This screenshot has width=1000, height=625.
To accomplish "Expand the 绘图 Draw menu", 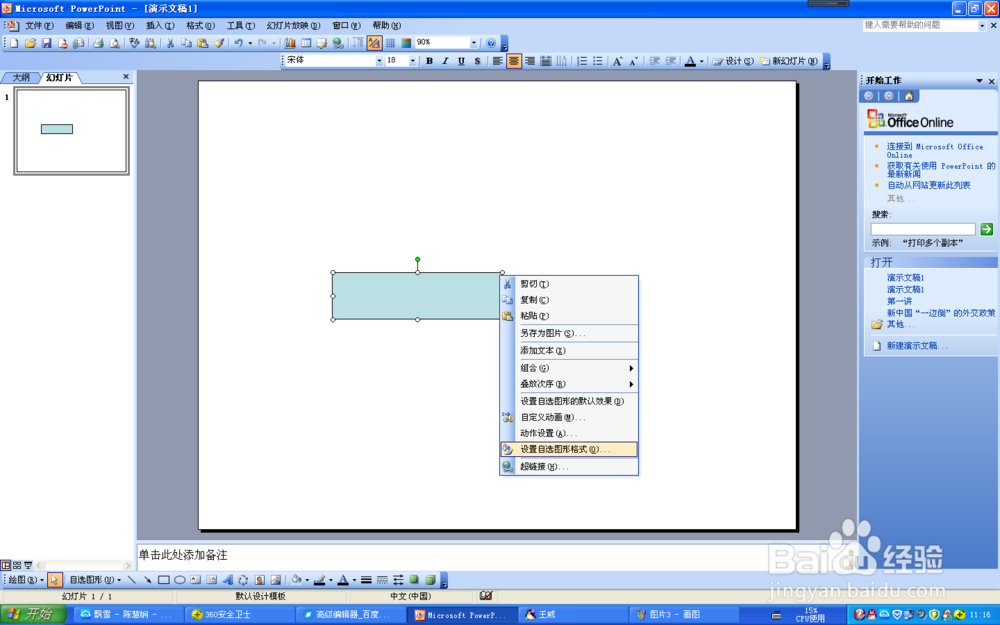I will click(26, 580).
